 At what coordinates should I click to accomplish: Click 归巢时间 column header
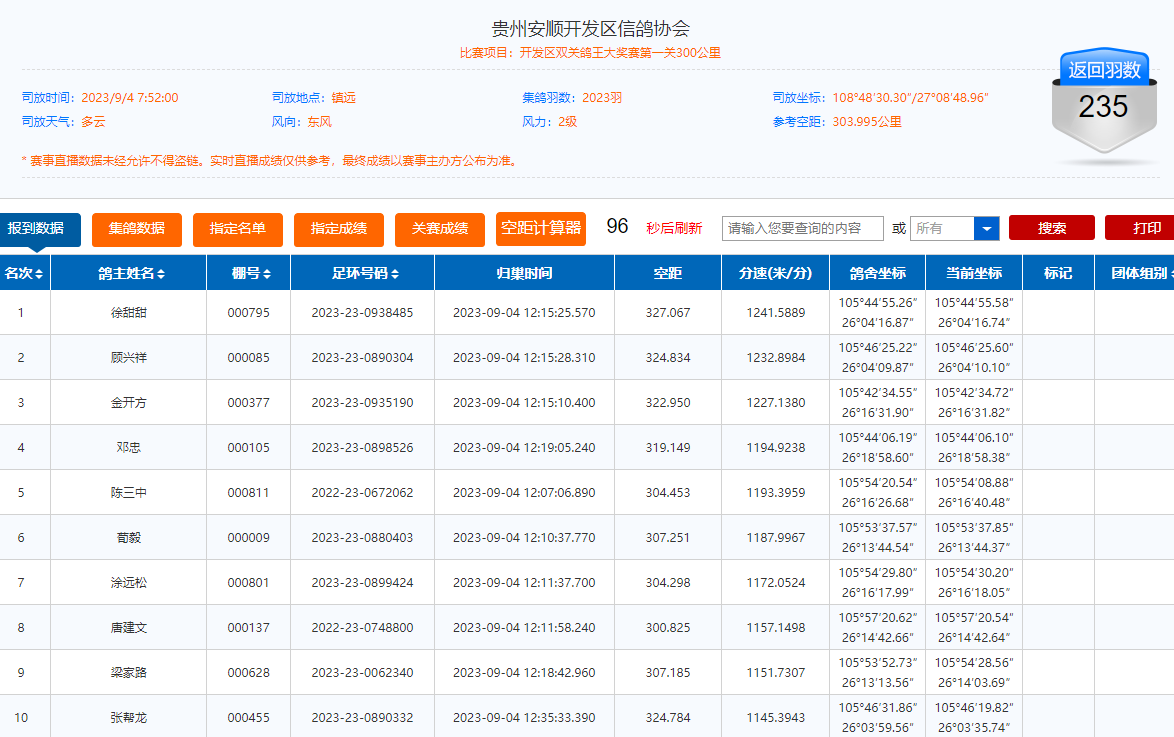524,273
